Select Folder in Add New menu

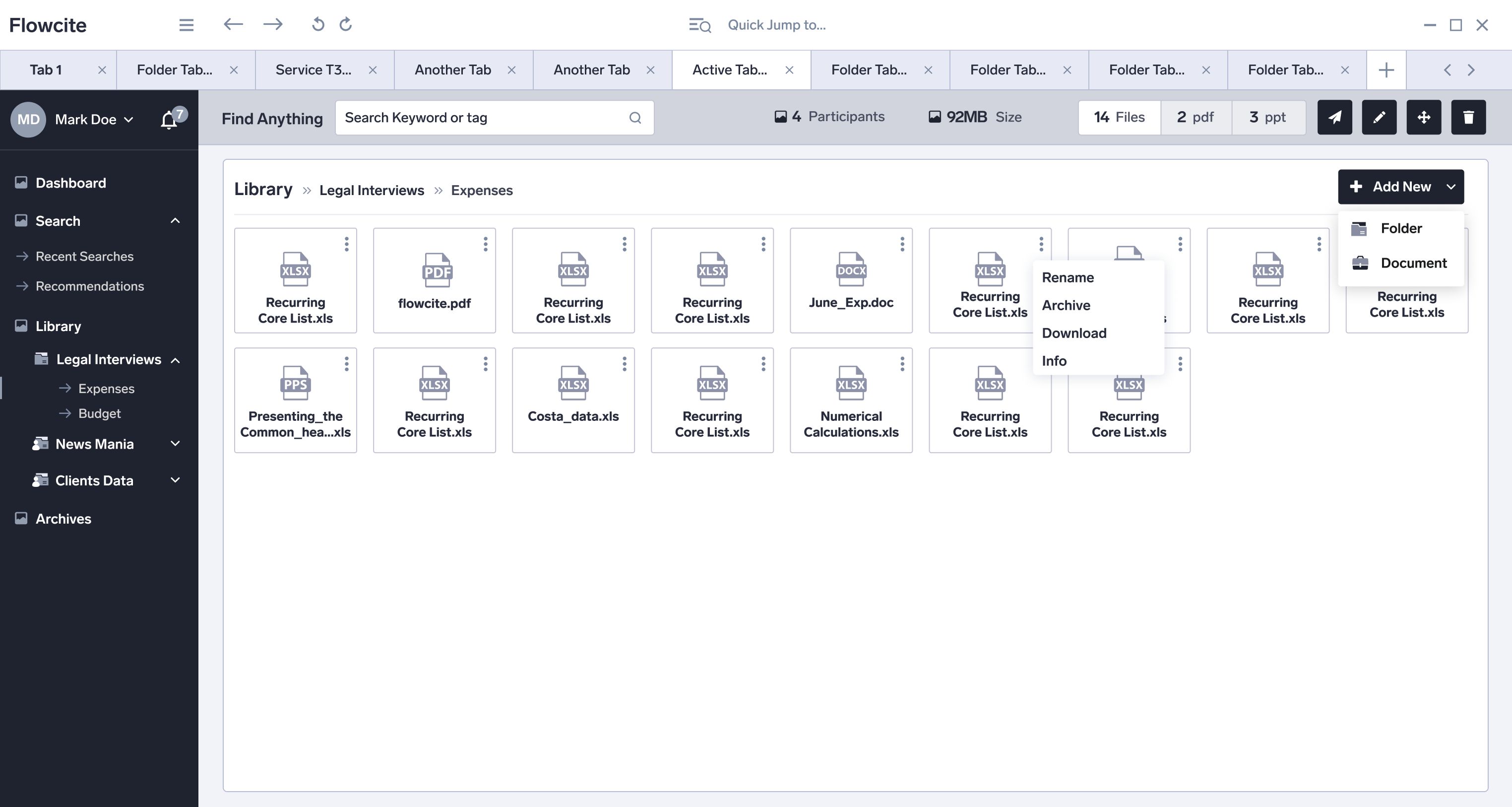tap(1400, 228)
